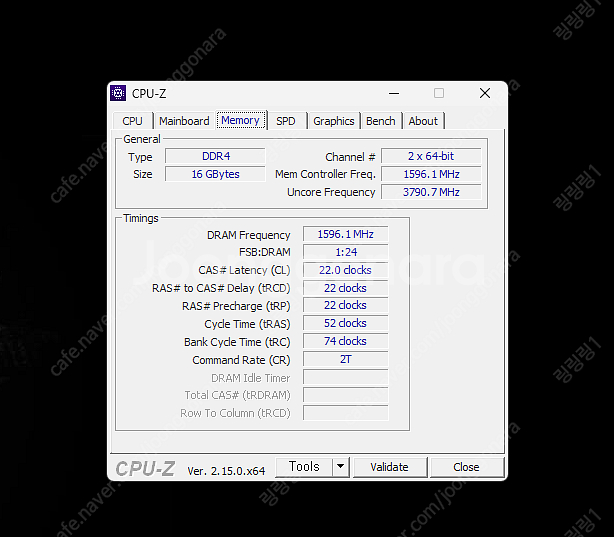
Task: Close CPU-Z with the title bar X
Action: pyautogui.click(x=485, y=93)
